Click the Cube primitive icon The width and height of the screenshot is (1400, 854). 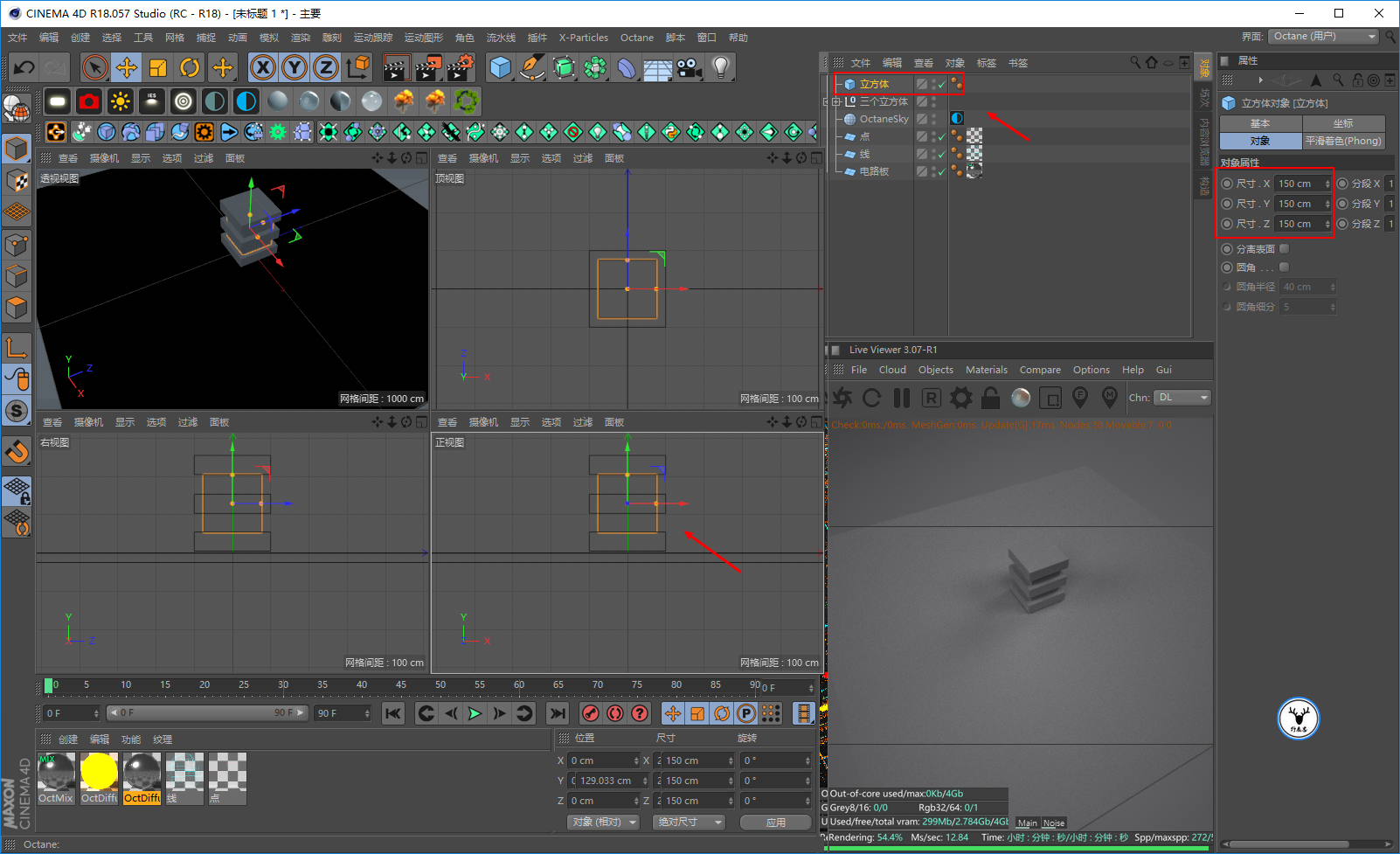pyautogui.click(x=500, y=67)
